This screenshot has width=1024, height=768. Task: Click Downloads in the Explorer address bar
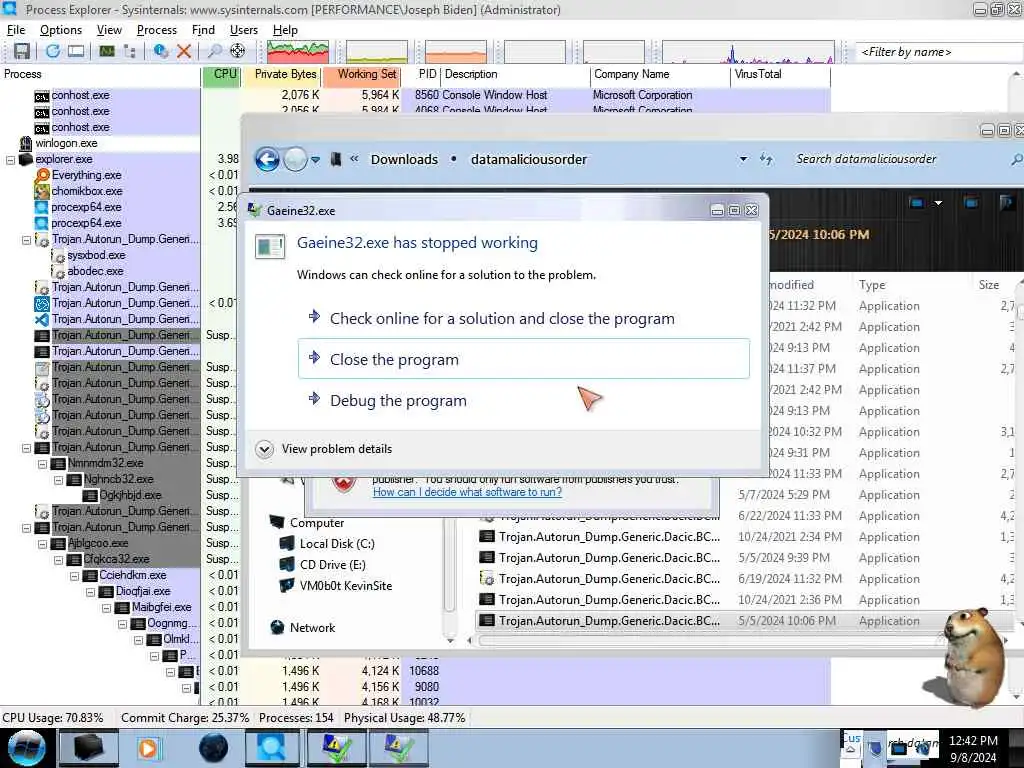point(404,160)
